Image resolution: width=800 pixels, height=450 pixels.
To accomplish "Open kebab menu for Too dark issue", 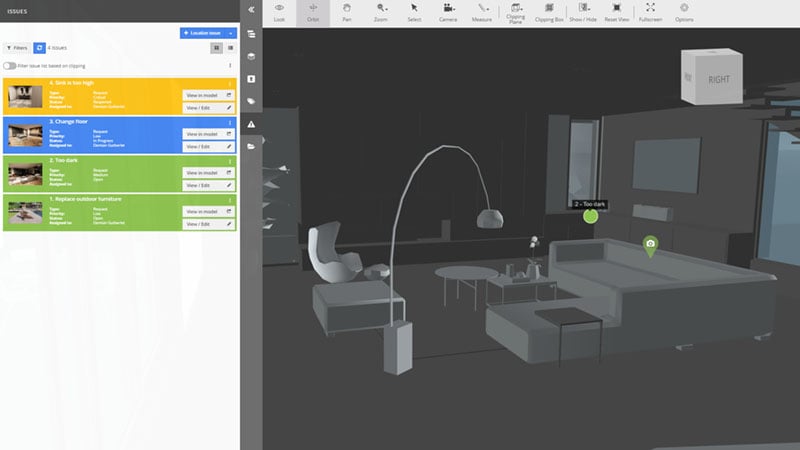I will click(x=230, y=161).
